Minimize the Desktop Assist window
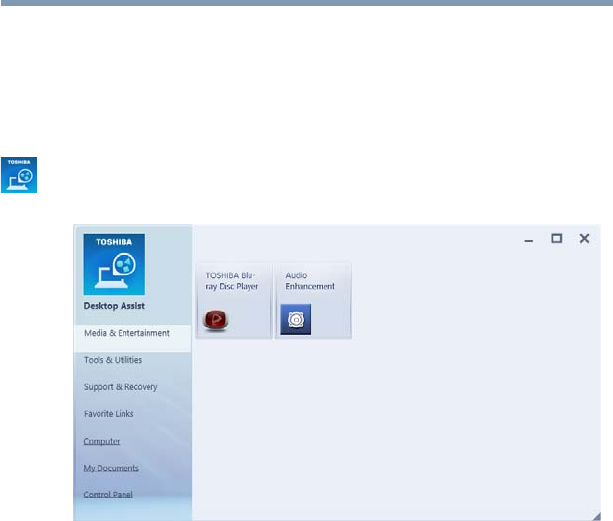This screenshot has height=521, width=613. pos(529,241)
